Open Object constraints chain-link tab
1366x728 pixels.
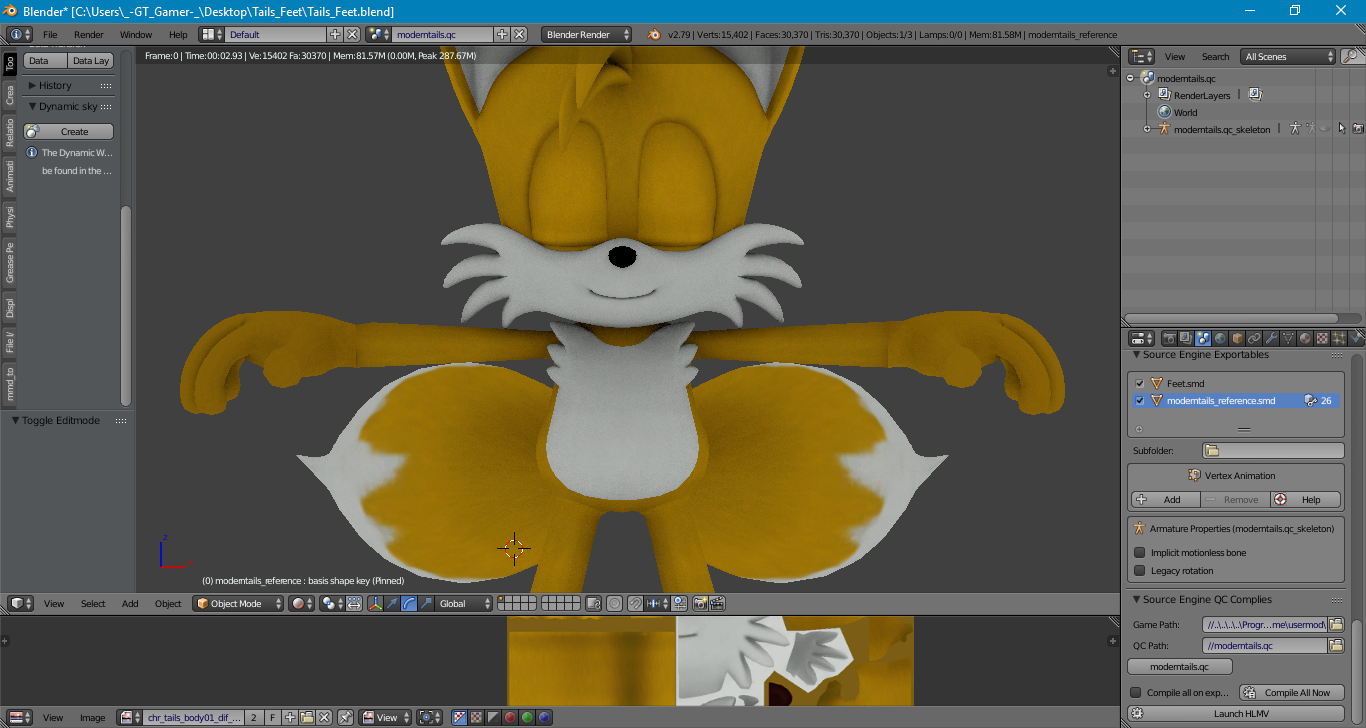1254,339
